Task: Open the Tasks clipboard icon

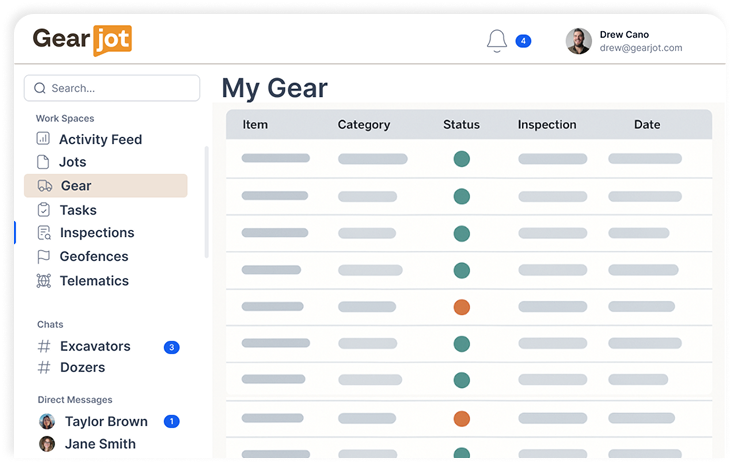Action: click(43, 210)
